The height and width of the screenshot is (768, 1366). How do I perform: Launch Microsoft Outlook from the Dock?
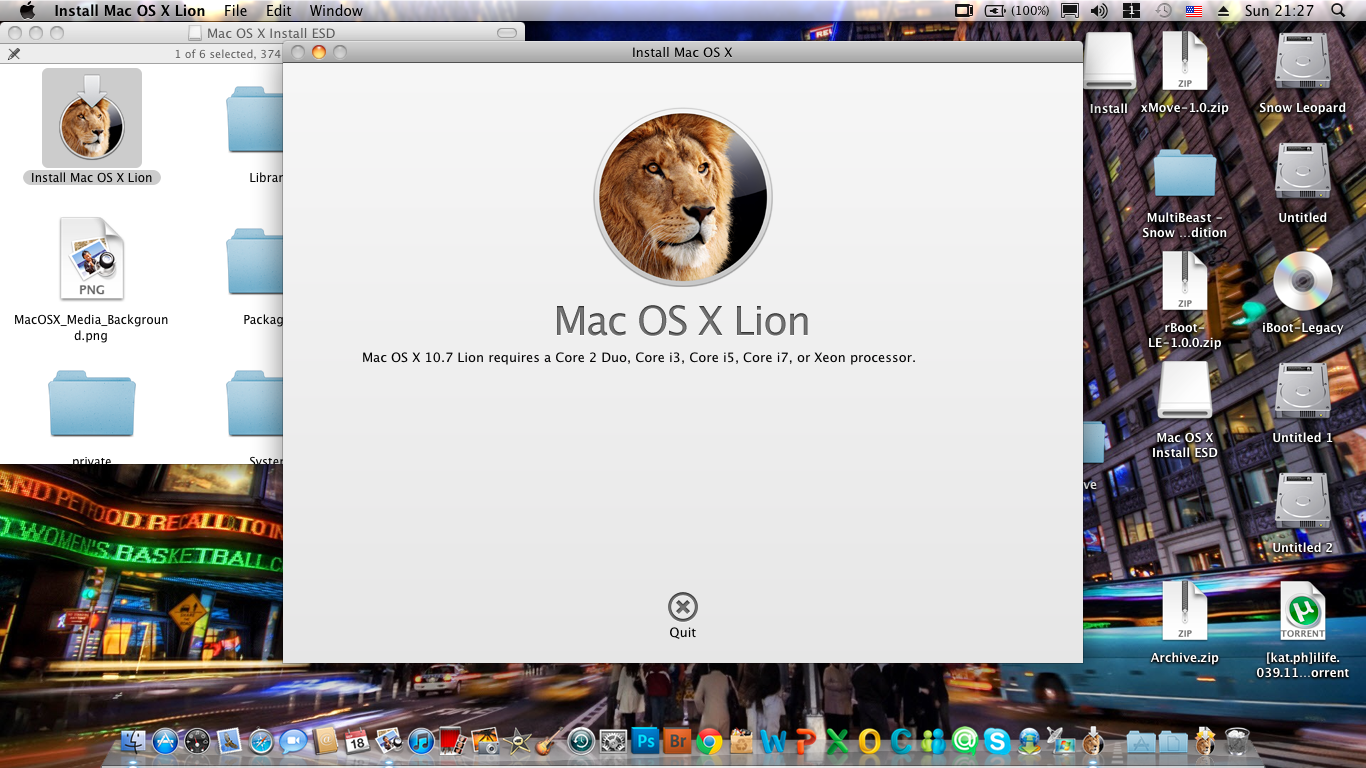tap(869, 741)
